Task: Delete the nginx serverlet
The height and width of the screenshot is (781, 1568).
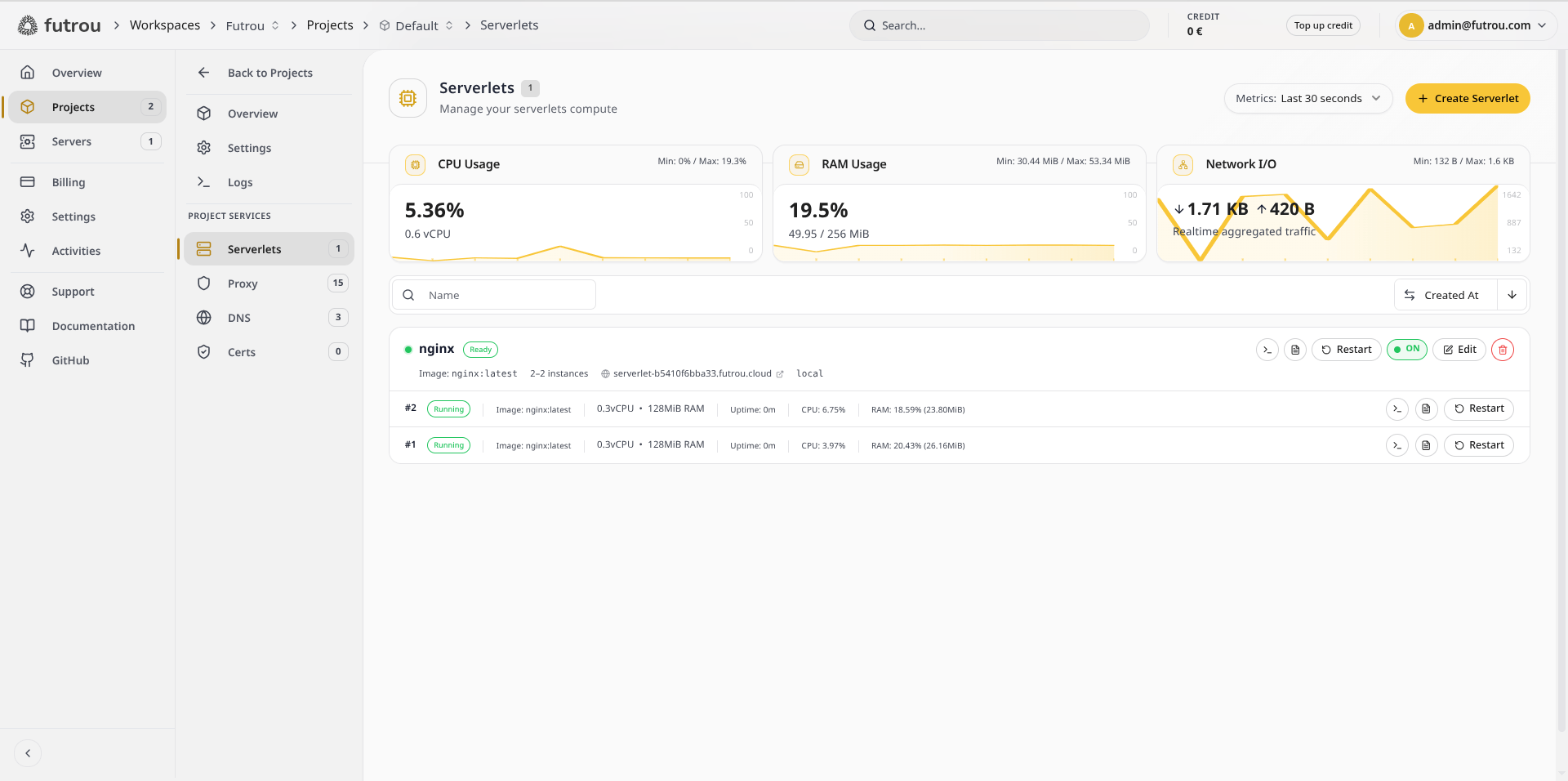Action: click(x=1503, y=350)
